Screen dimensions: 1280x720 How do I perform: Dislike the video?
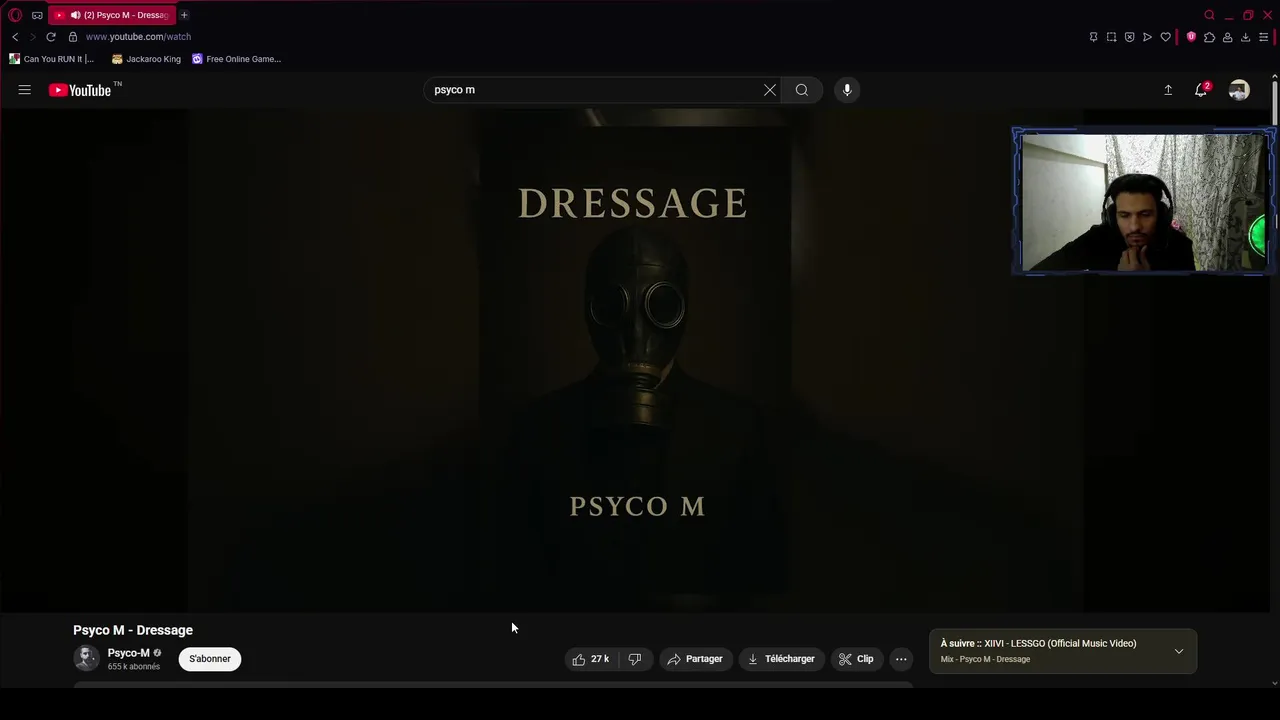(635, 659)
